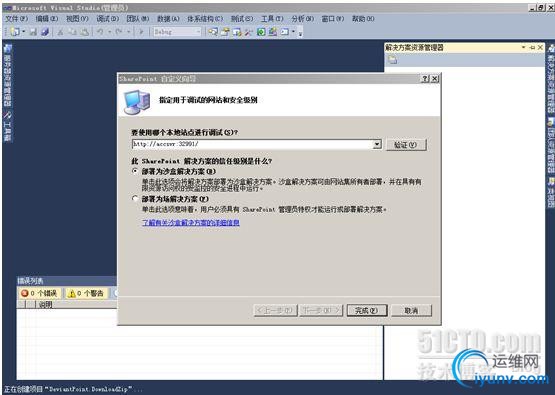This screenshot has width=555, height=395.
Task: Click the 完成 (Finish) button
Action: pos(367,310)
